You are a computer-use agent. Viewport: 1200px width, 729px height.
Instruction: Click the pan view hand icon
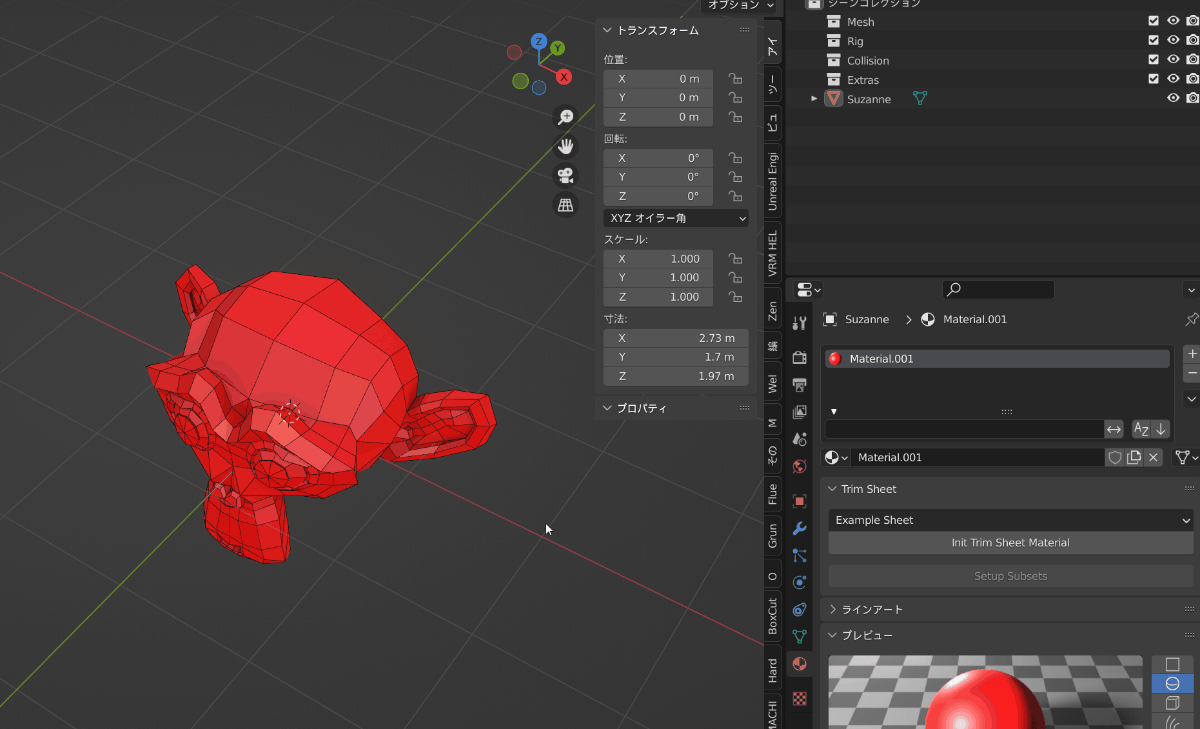pos(565,146)
